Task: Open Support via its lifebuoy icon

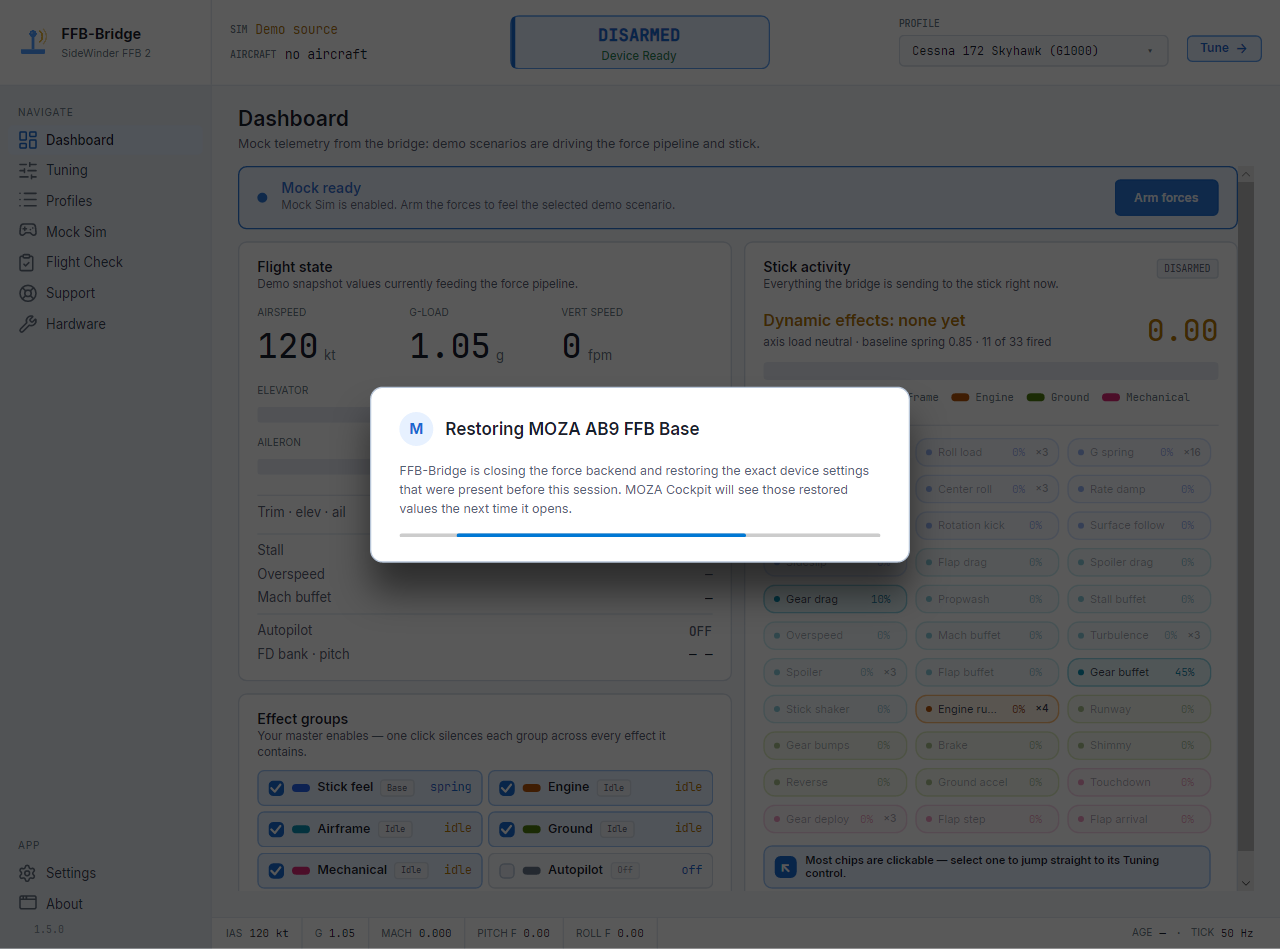Action: tap(28, 293)
